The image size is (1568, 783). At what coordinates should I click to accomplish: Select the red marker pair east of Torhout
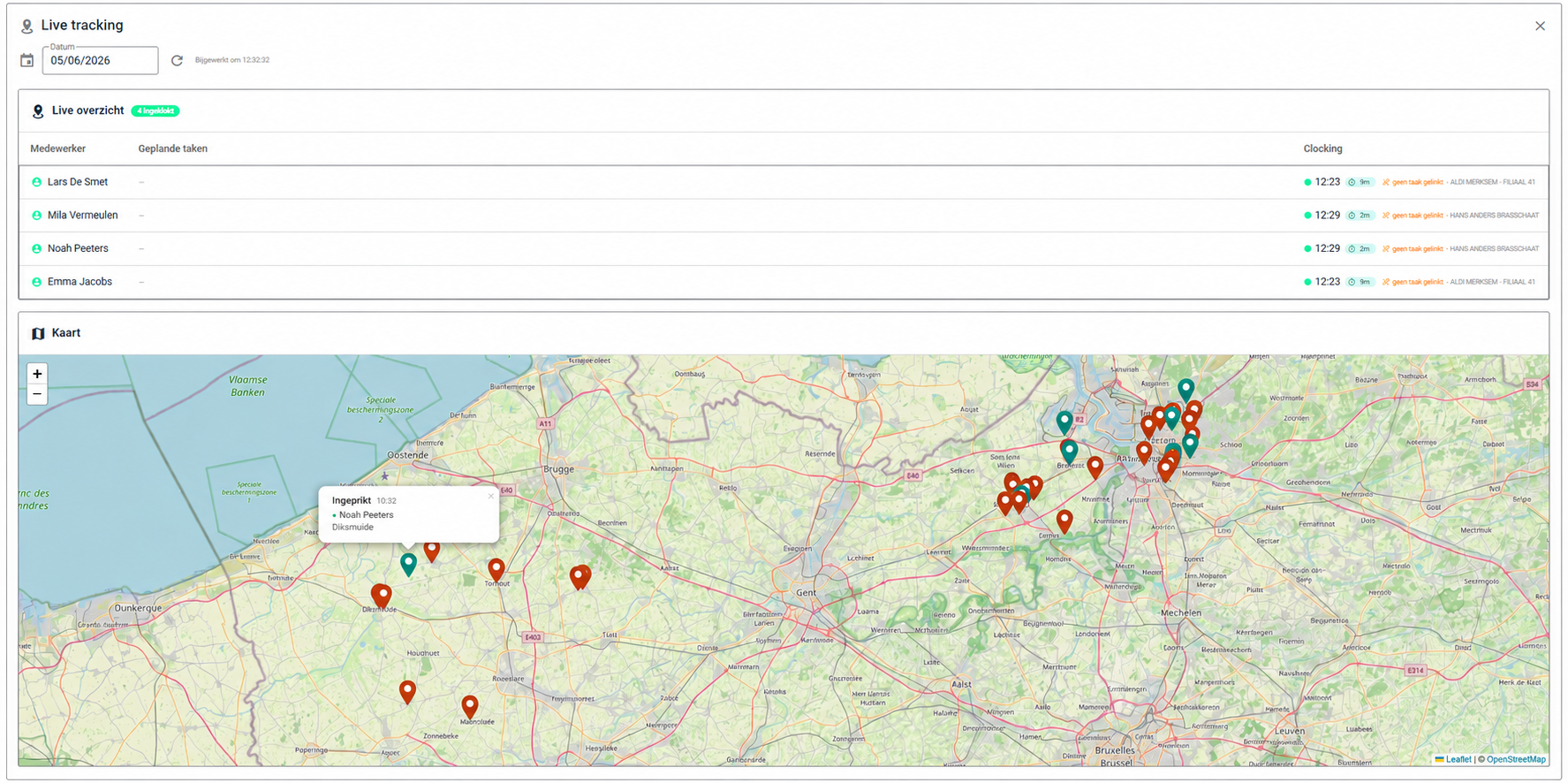580,577
